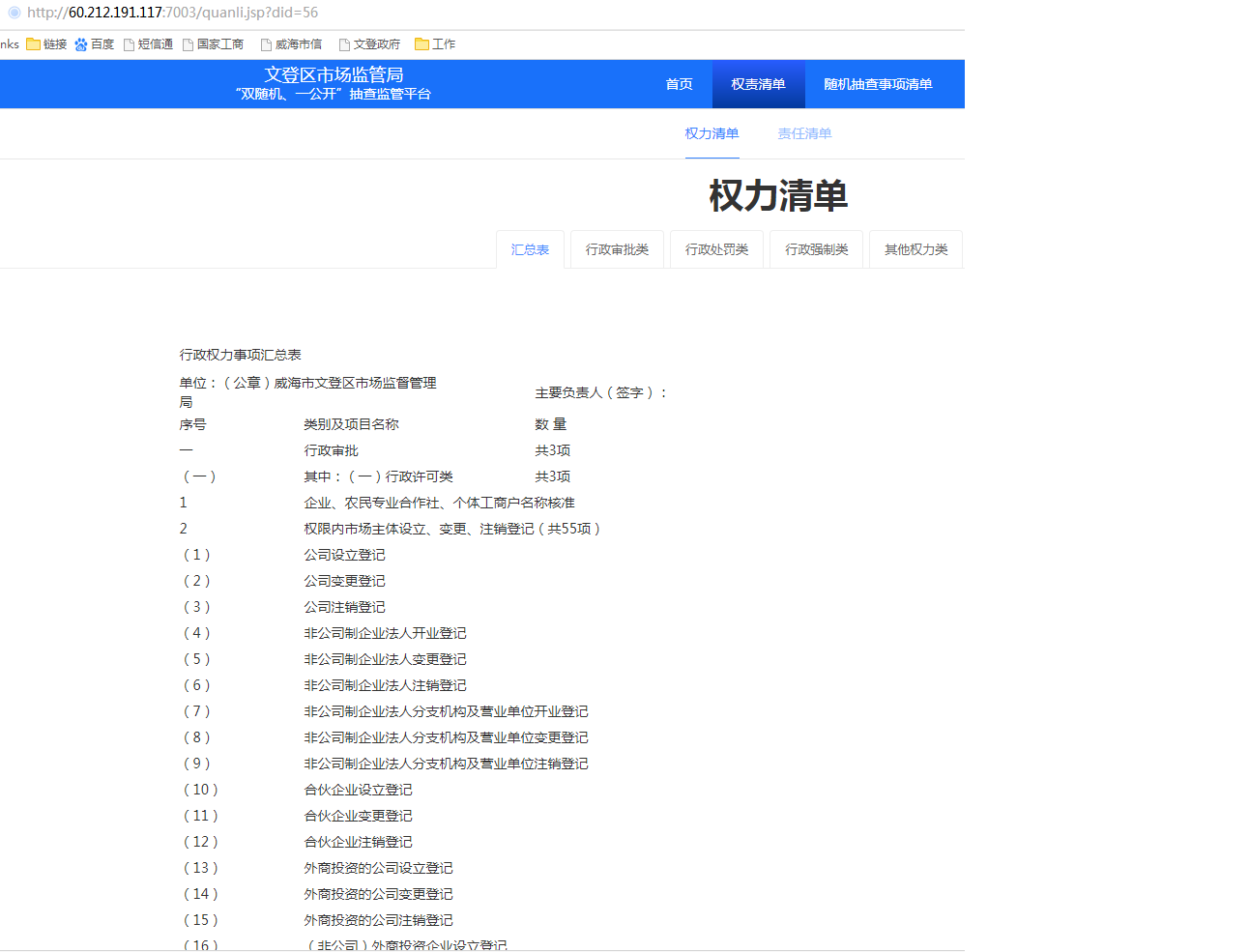The width and height of the screenshot is (1249, 952).
Task: Open the 文登政府 bookmark
Action: (x=369, y=44)
